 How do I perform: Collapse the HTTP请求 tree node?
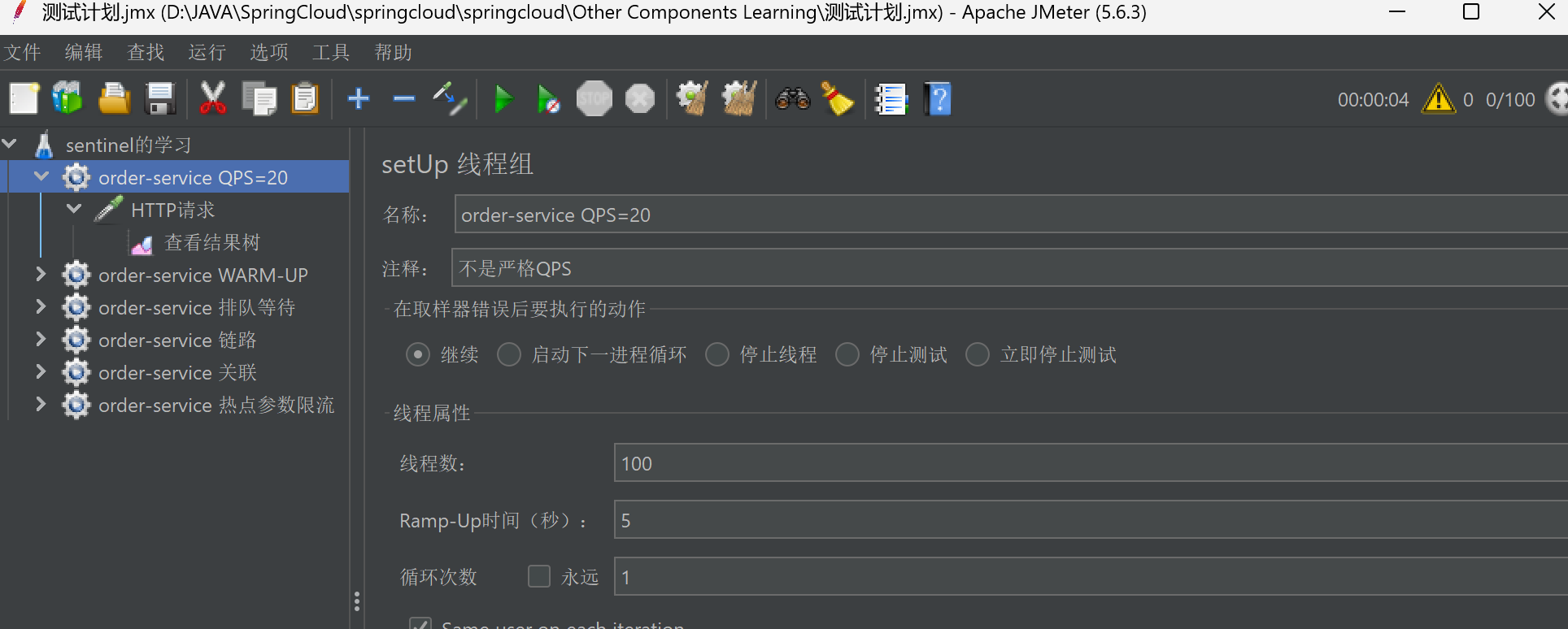tap(74, 209)
